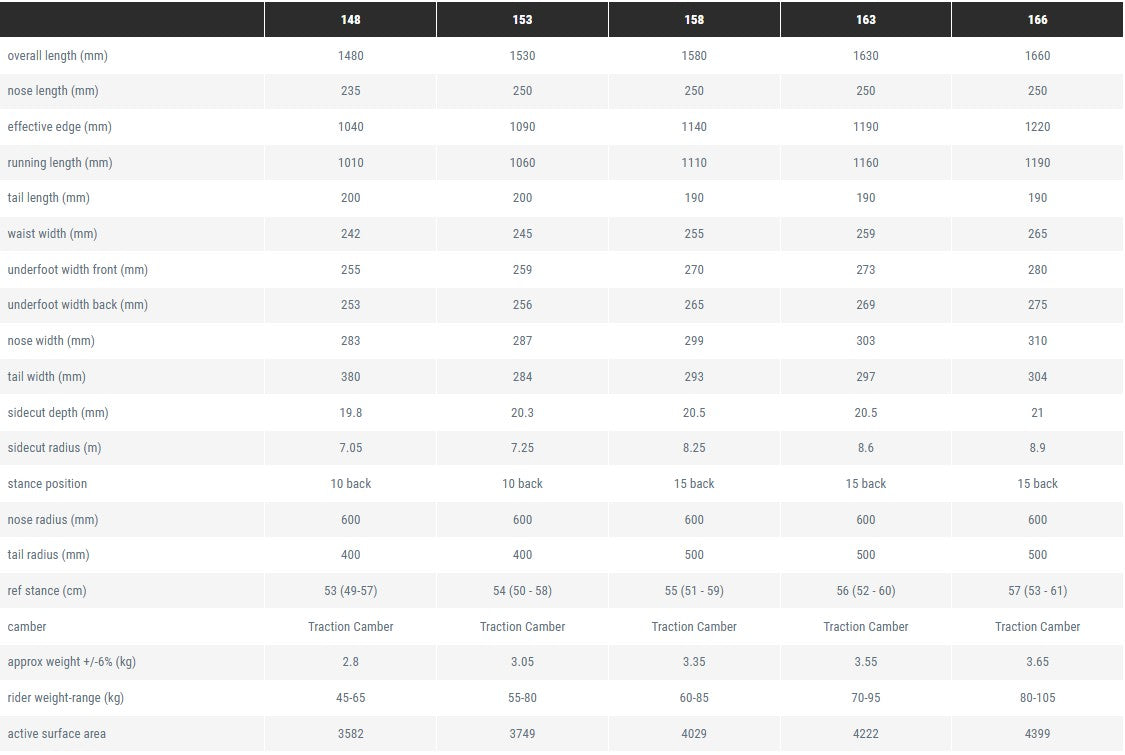This screenshot has height=755, width=1125.
Task: Click the 57 (53 - 61) stance cell
Action: coord(1037,591)
